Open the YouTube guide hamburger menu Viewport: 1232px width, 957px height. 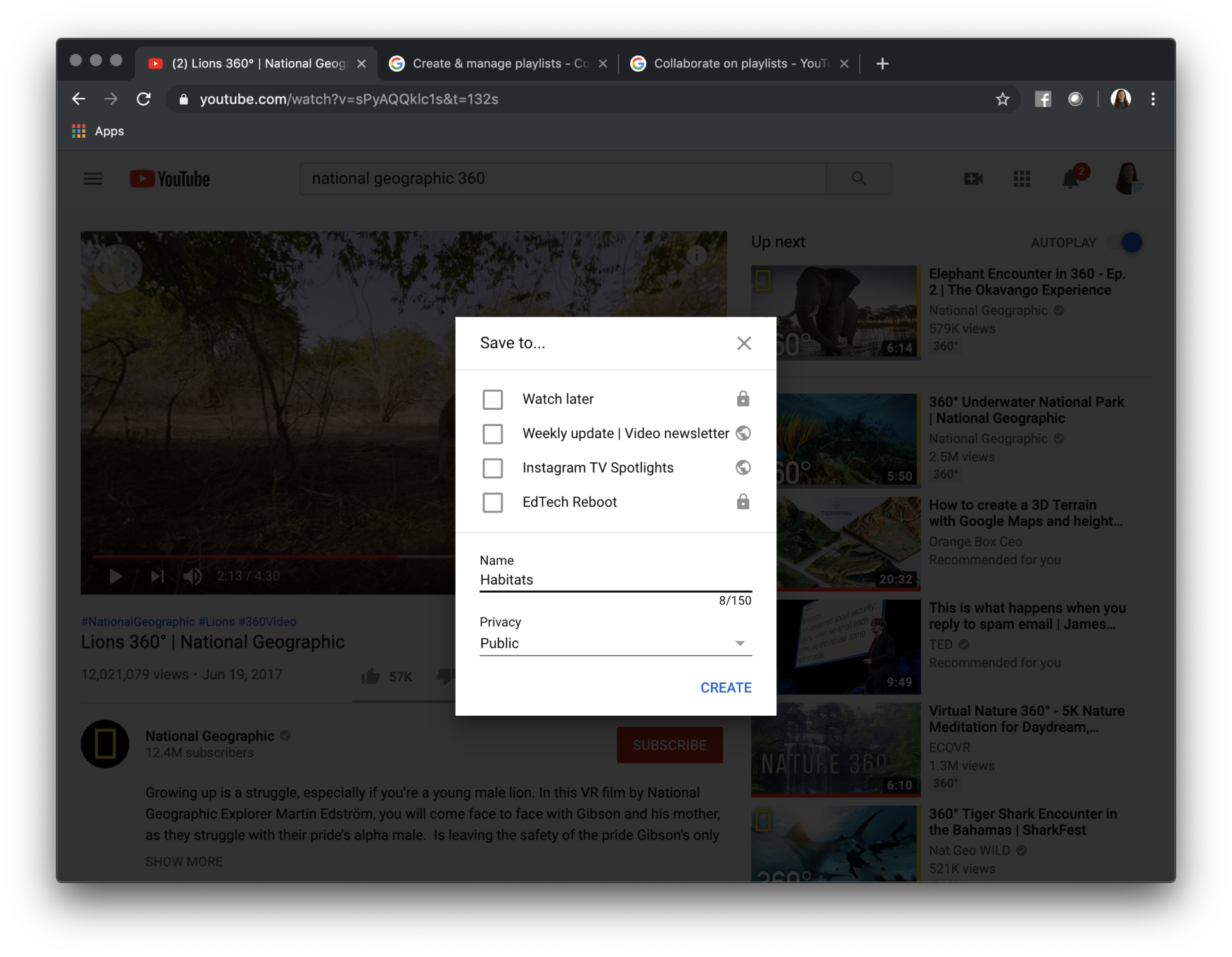tap(92, 178)
